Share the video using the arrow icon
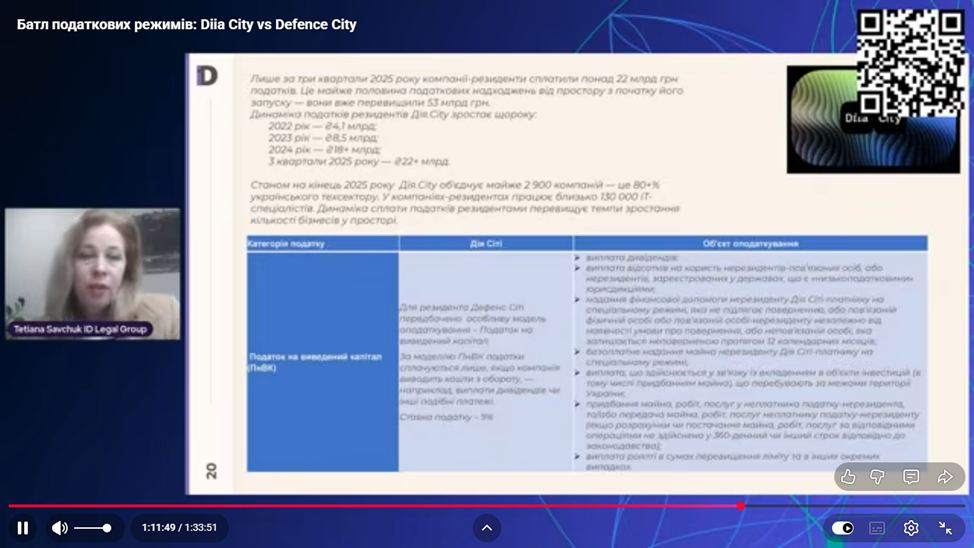The width and height of the screenshot is (974, 548). click(945, 477)
